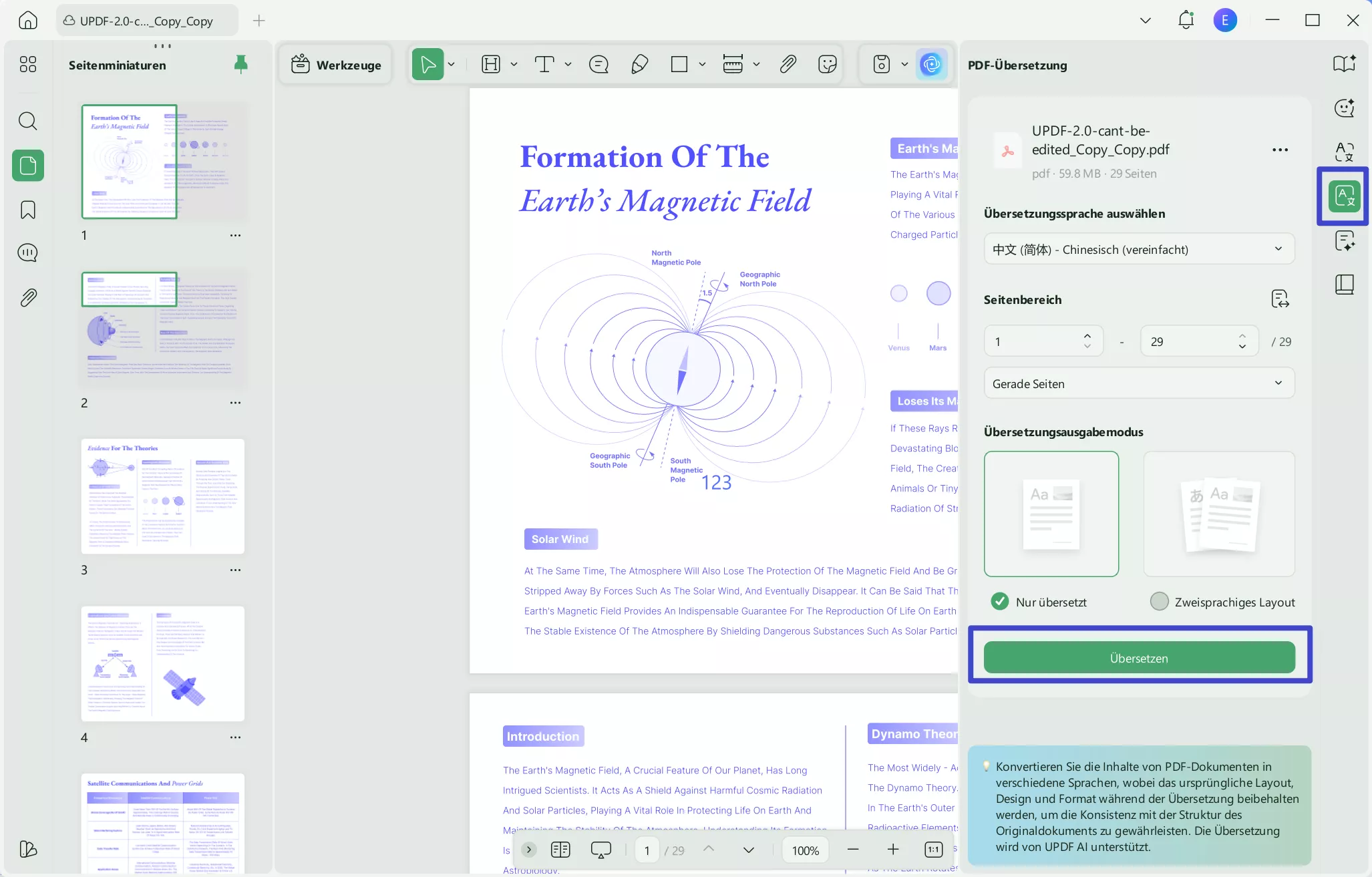Open more options for thumbnail page 2
1372x877 pixels.
(x=235, y=403)
